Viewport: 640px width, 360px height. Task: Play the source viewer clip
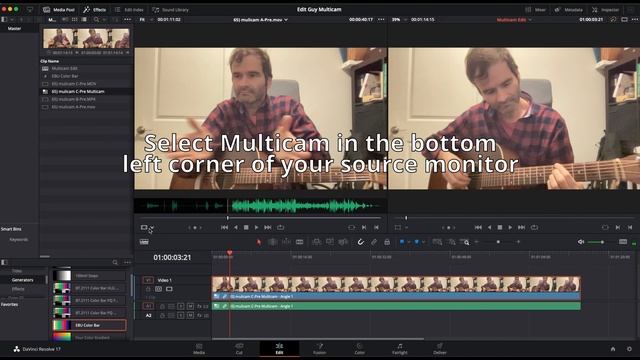(x=256, y=227)
